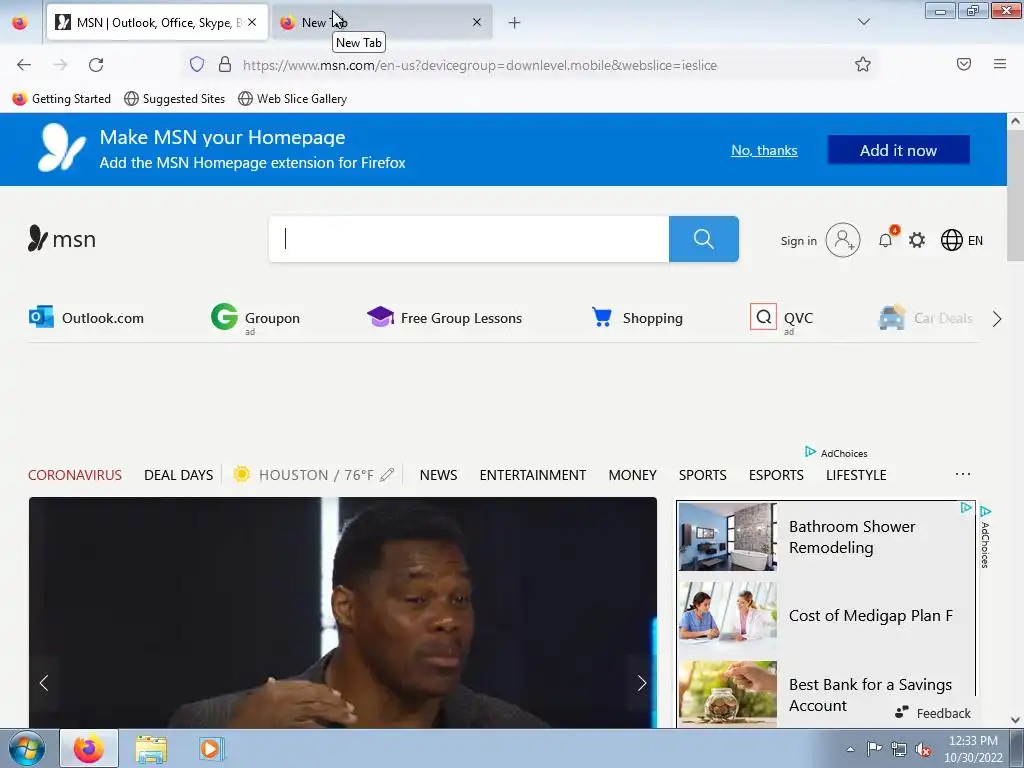The height and width of the screenshot is (768, 1024).
Task: Open the Groupon ad shortcut
Action: (x=255, y=318)
